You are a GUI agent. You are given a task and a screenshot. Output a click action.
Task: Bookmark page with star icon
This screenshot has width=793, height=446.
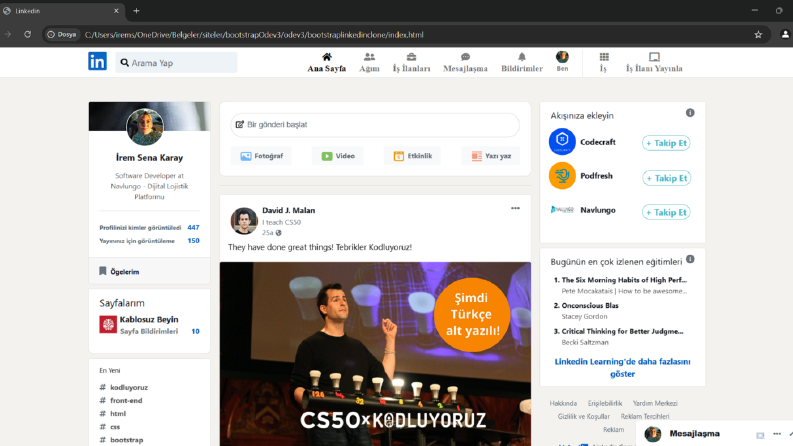(x=758, y=34)
